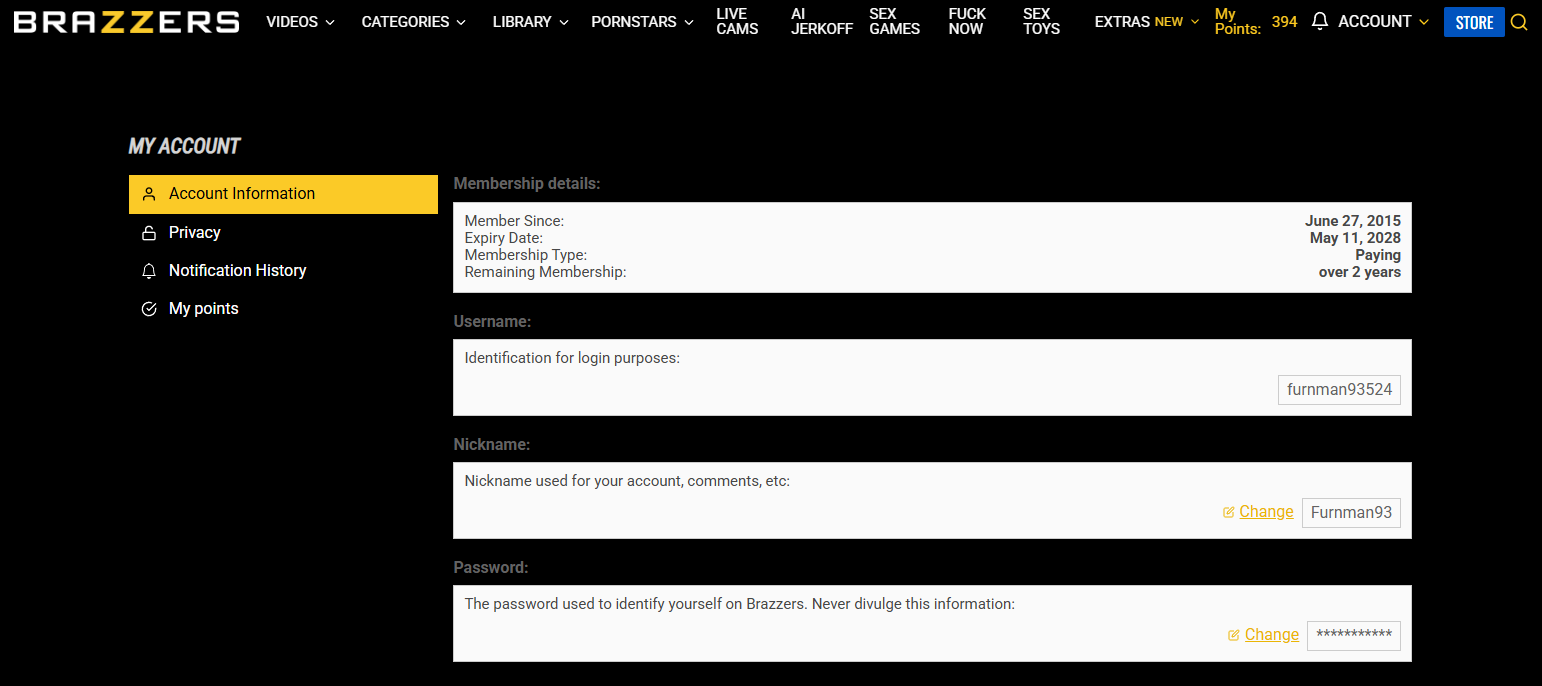The height and width of the screenshot is (686, 1542).
Task: Click the edit pencil icon for Password
Action: (1234, 635)
